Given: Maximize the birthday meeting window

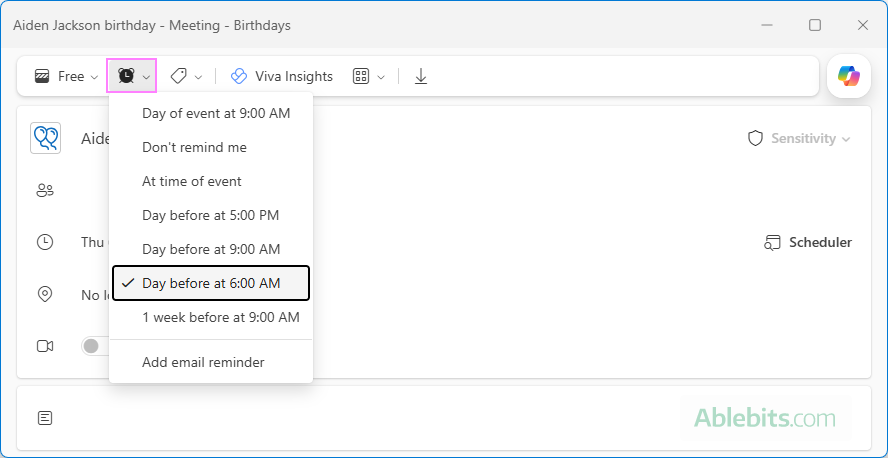Looking at the screenshot, I should tap(815, 25).
